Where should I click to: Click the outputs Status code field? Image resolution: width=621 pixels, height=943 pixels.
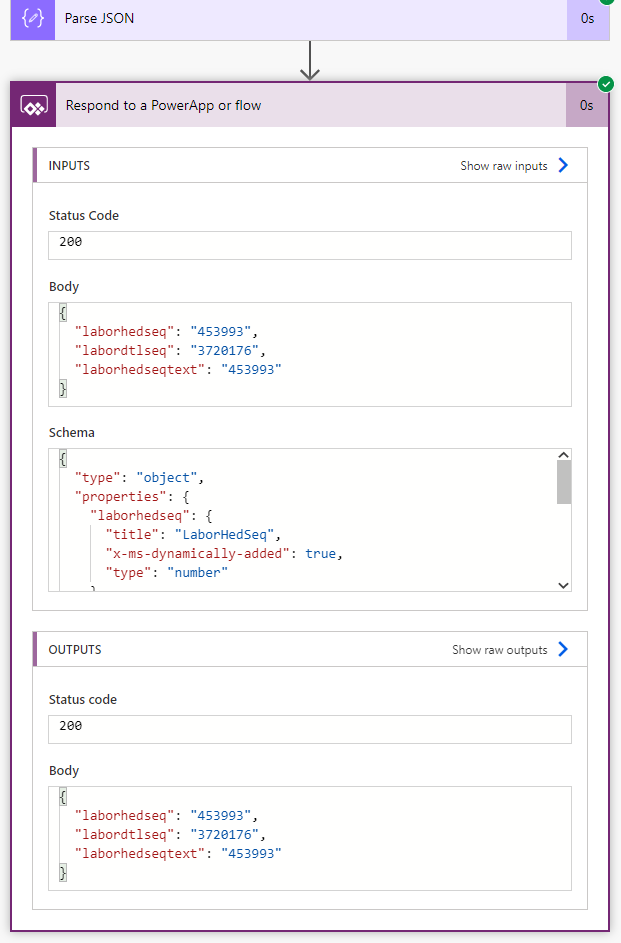pos(310,729)
